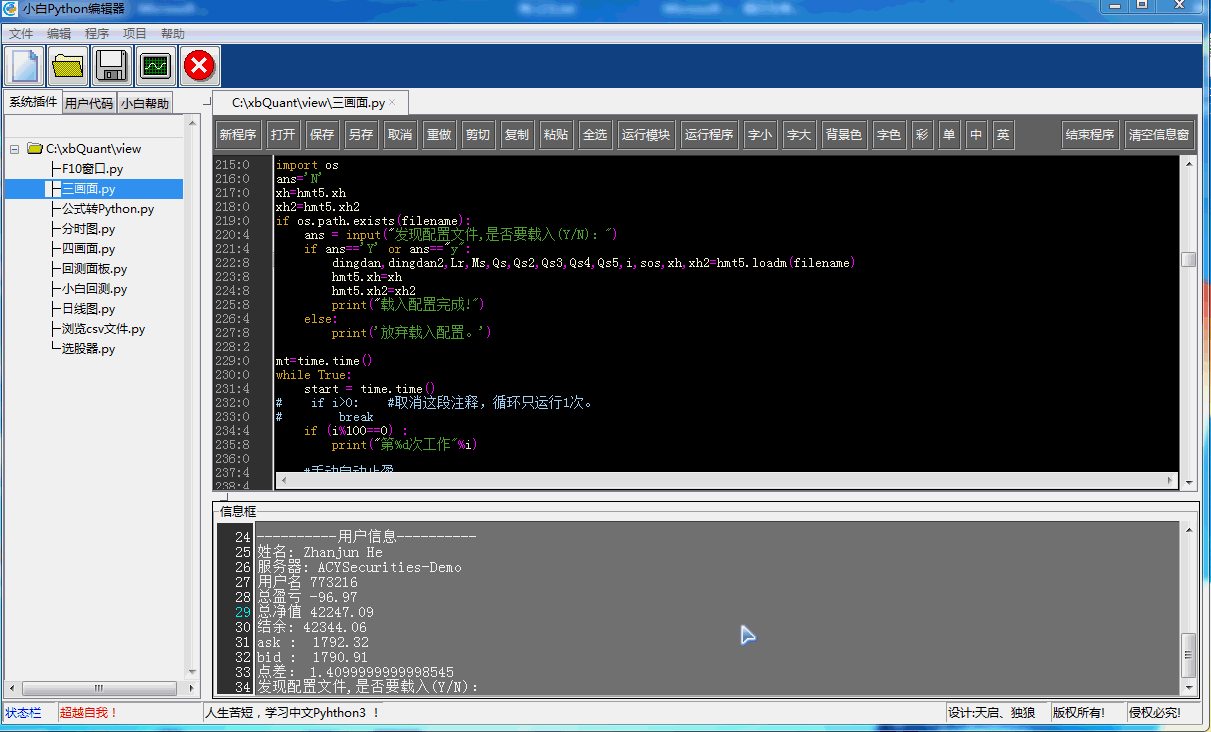This screenshot has width=1211, height=732.
Task: Increase font with 字大 button
Action: (799, 135)
